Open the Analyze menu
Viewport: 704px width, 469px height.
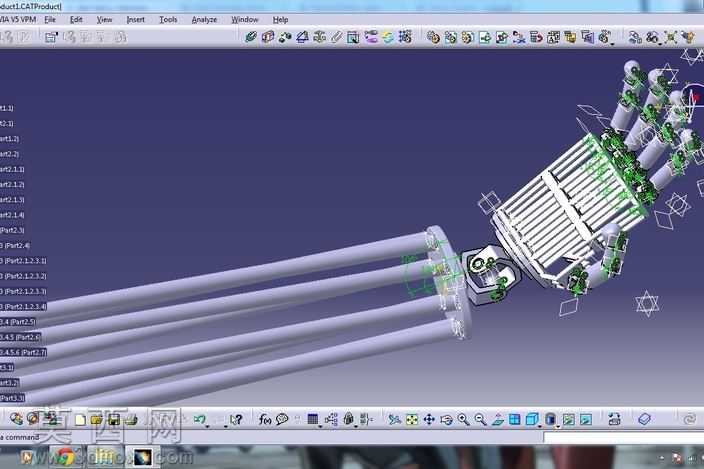click(204, 20)
